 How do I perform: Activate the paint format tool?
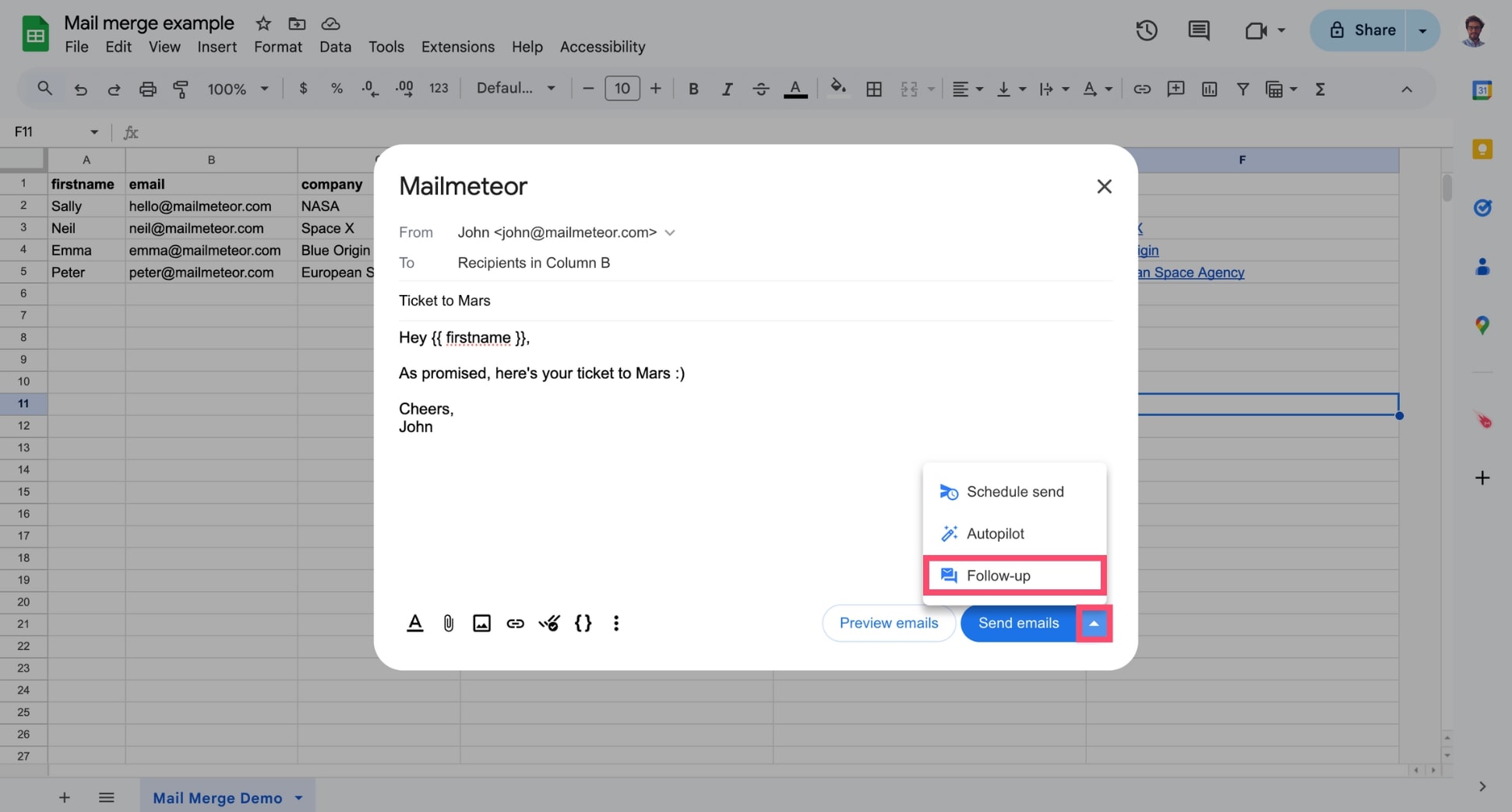[x=181, y=90]
